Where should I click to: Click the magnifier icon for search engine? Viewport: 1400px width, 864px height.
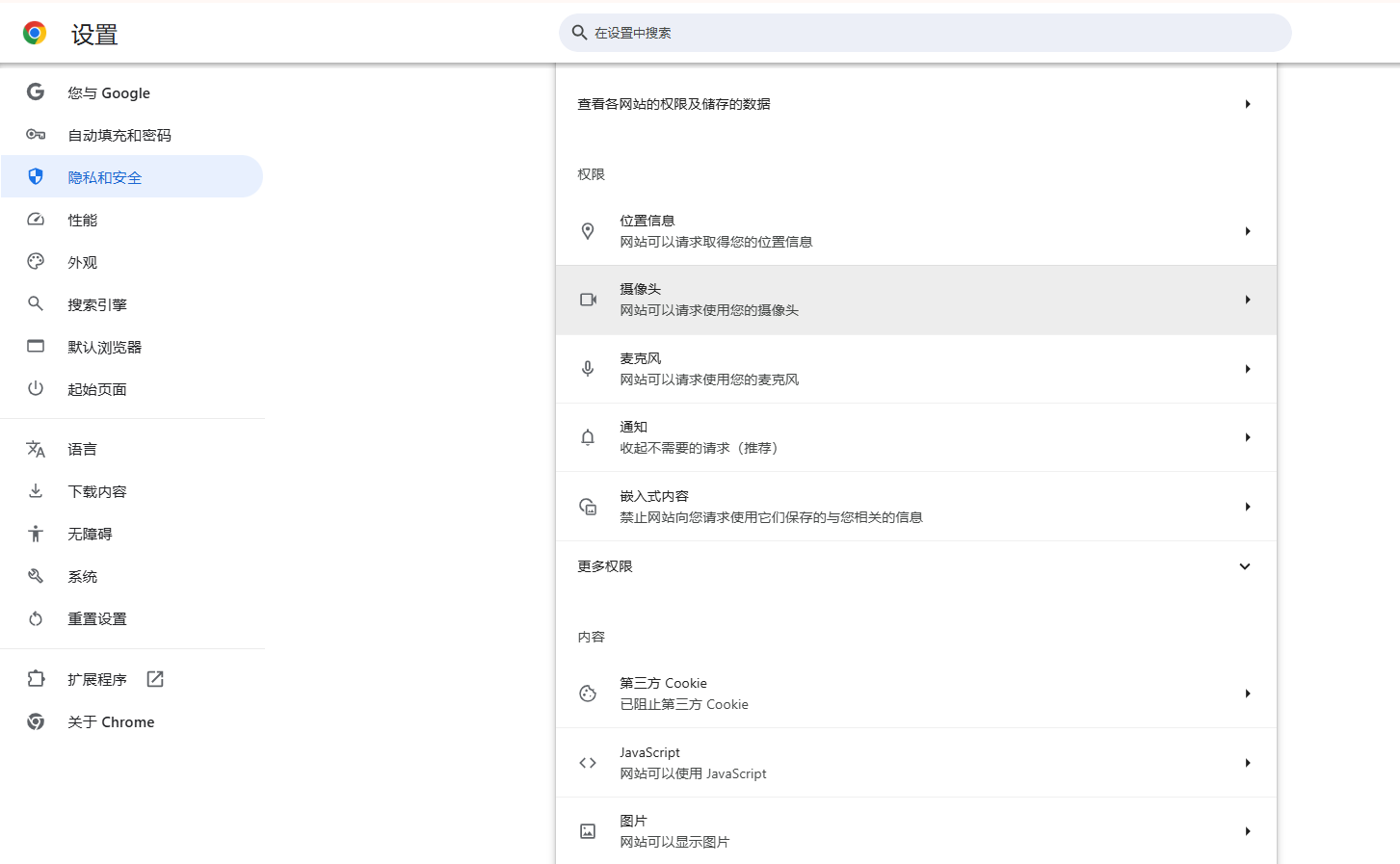[x=36, y=303]
